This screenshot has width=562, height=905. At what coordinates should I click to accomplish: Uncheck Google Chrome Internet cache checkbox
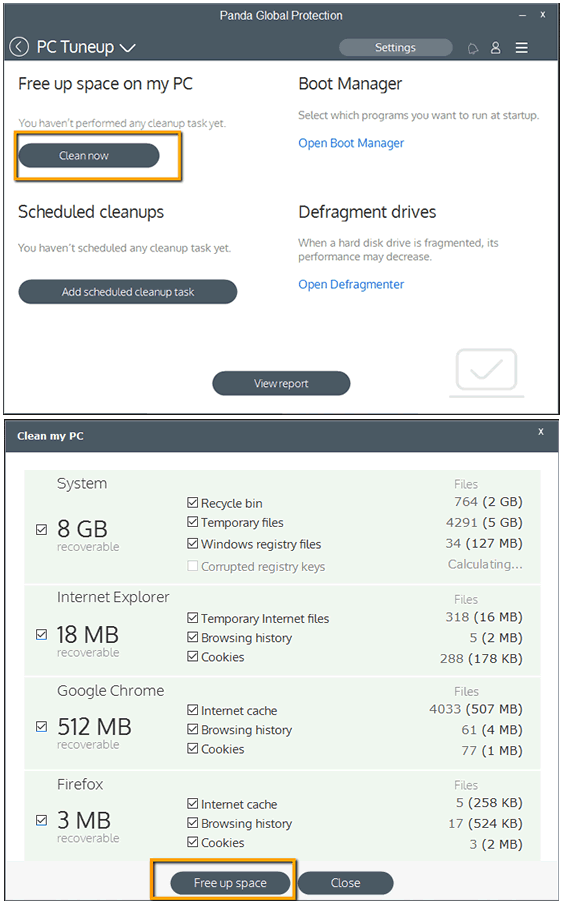tap(193, 710)
